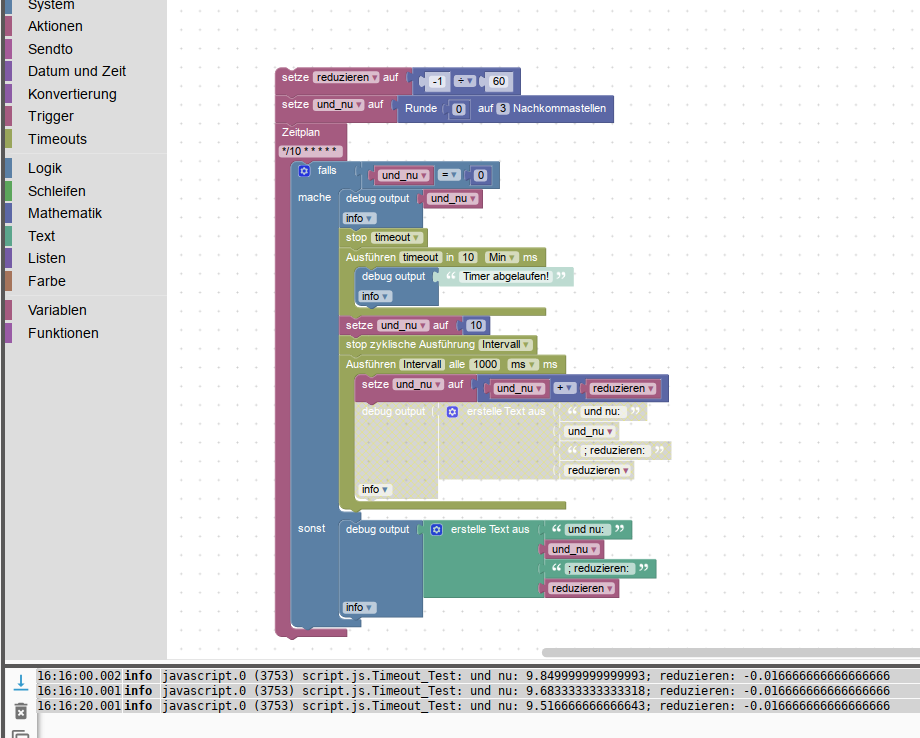Image resolution: width=920 pixels, height=738 pixels.
Task: Open Intervall dropdown in stop zyklische Ausführung
Action: pyautogui.click(x=505, y=345)
